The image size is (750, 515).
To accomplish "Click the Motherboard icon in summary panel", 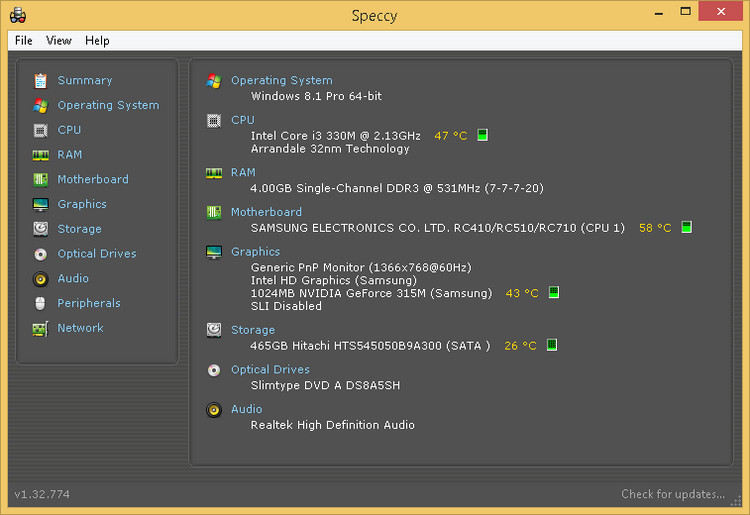I will [214, 212].
